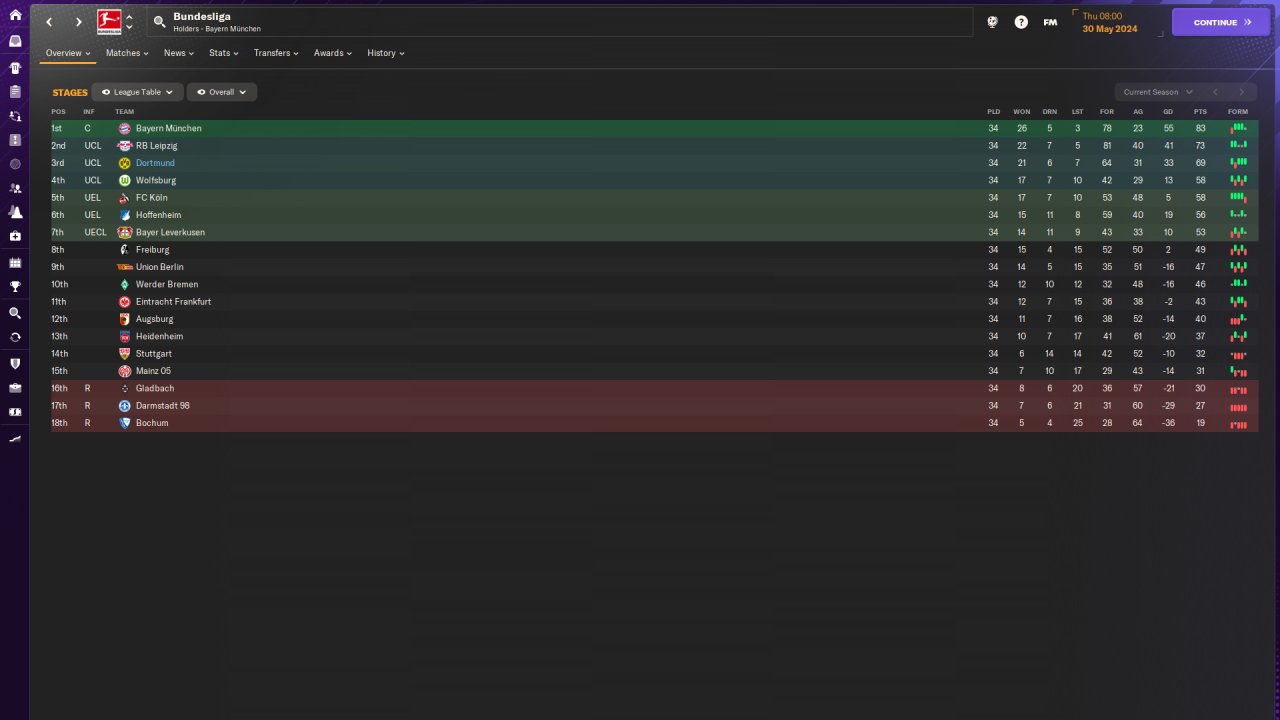The image size is (1280, 720).
Task: Open the Hoffenheim team link
Action: [159, 215]
